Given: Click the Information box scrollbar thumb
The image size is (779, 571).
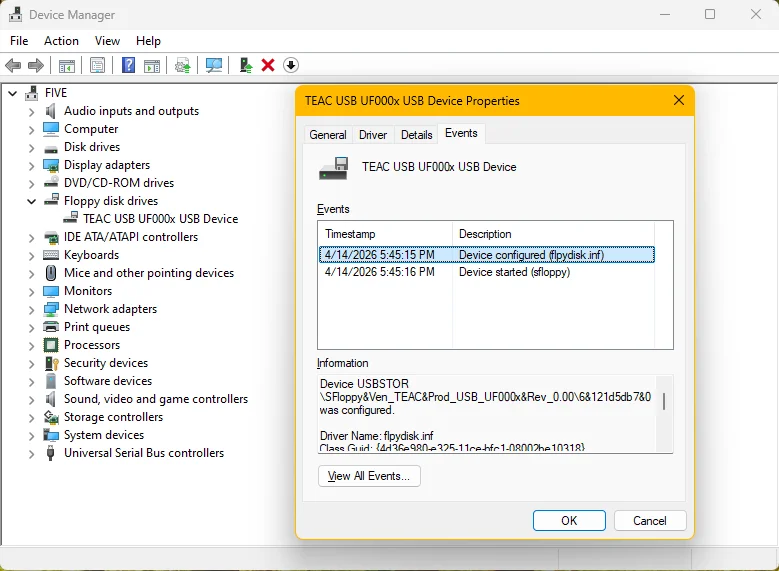Looking at the screenshot, I should 664,401.
